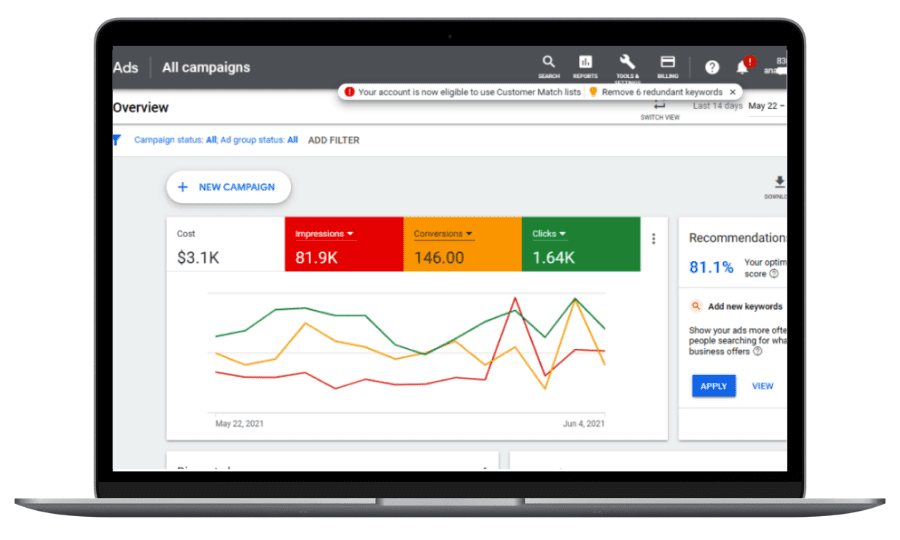Open the Search tool in header

click(548, 65)
